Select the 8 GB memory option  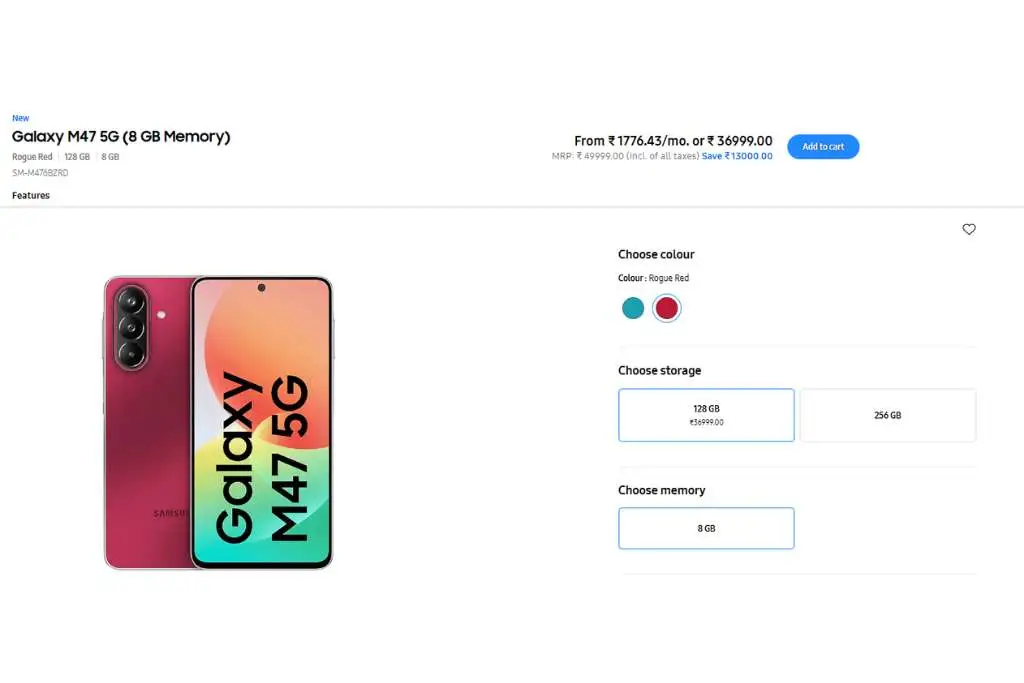706,528
